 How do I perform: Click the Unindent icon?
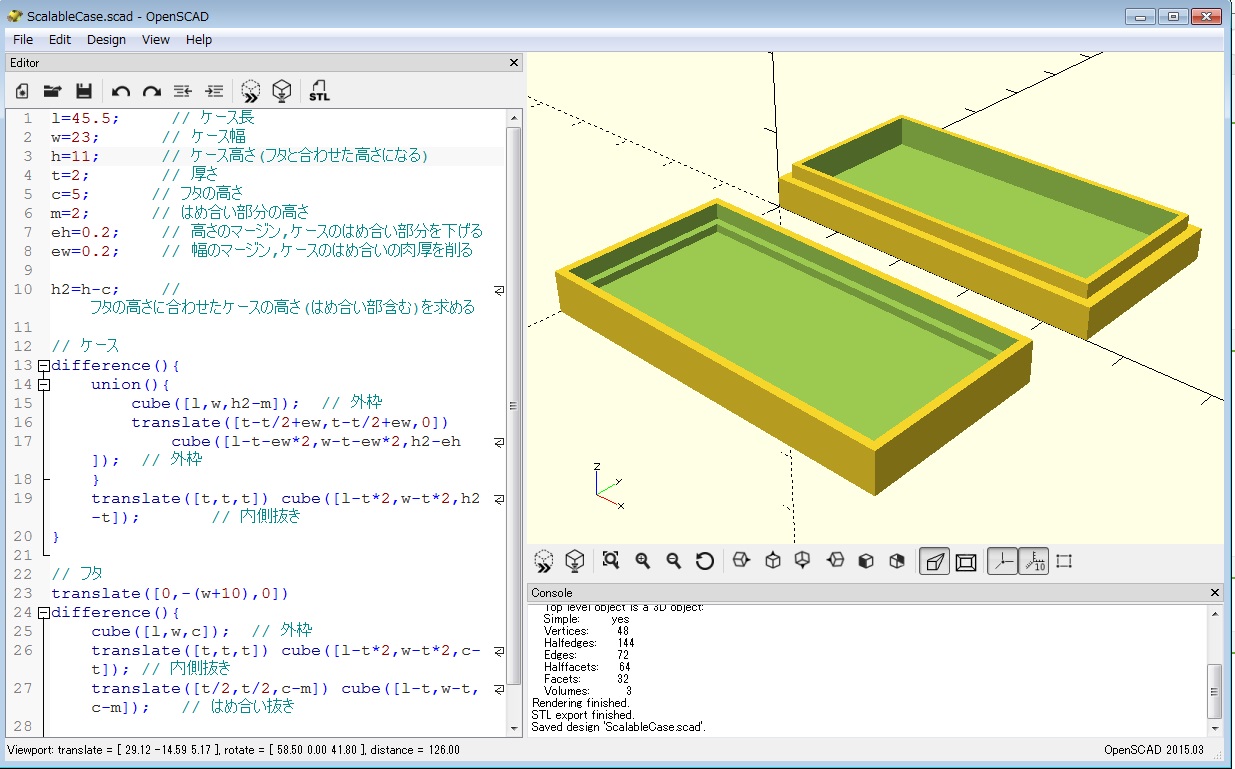coord(183,91)
